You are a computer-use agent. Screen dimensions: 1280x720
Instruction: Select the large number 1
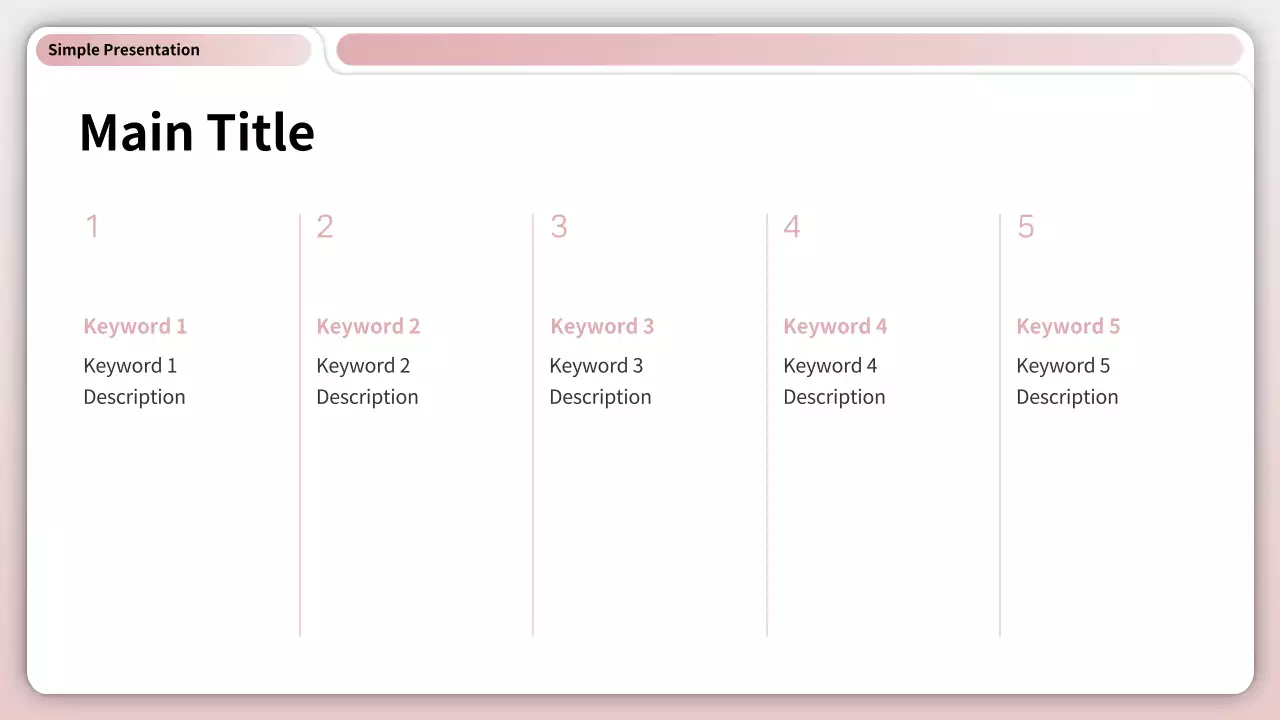(x=92, y=227)
